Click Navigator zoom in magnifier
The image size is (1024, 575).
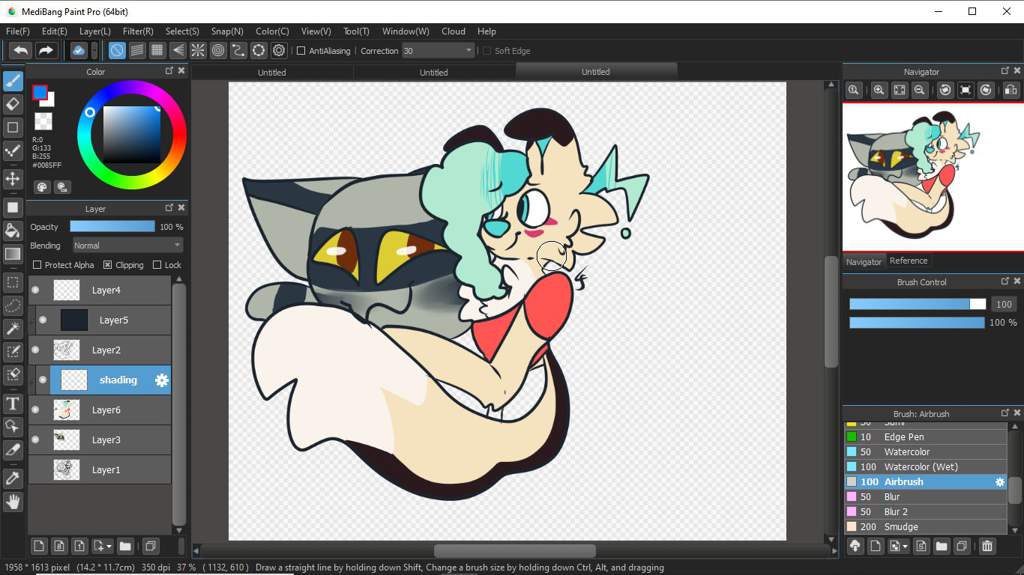pyautogui.click(x=879, y=90)
